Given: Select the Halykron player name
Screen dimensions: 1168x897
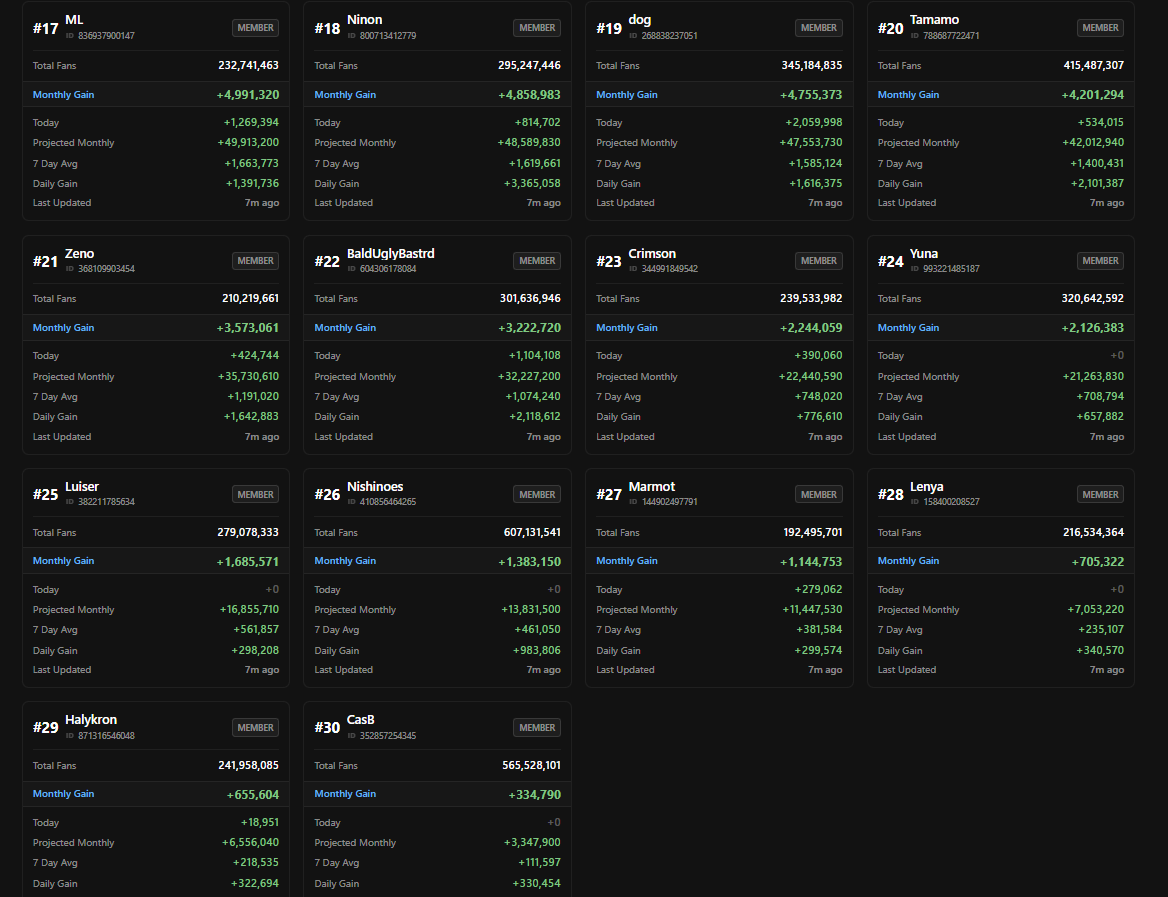Looking at the screenshot, I should point(91,720).
